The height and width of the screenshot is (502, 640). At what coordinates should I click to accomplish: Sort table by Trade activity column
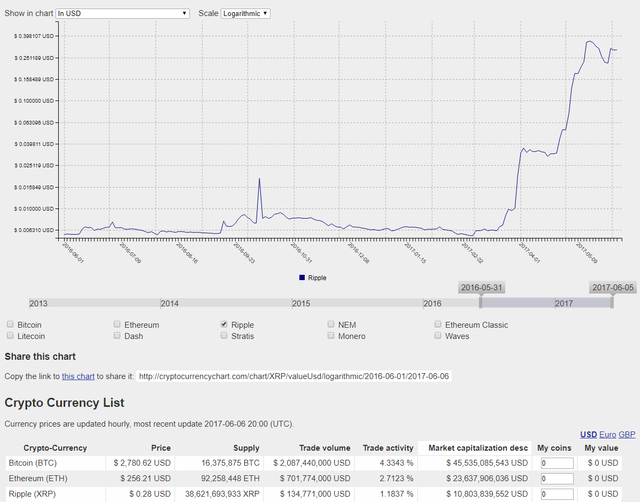pyautogui.click(x=388, y=448)
